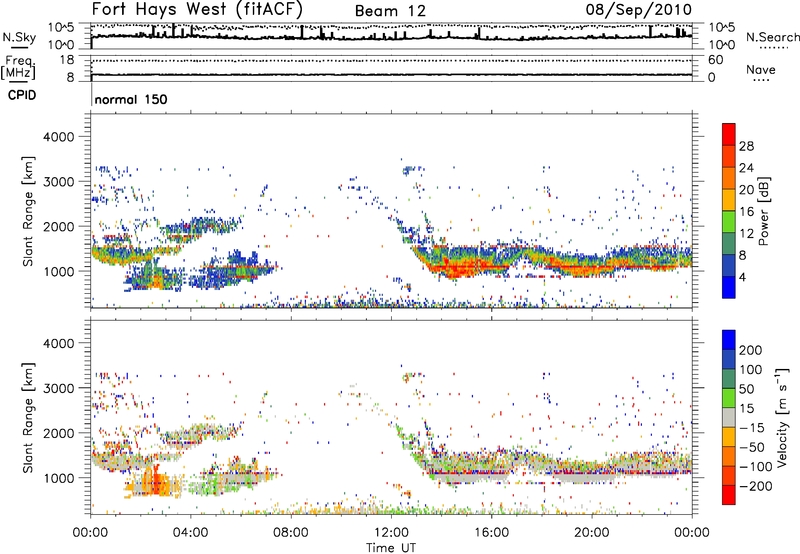800x554 pixels.
Task: Click the power panel "Slant Range [km]" axis title
Action: (28, 212)
